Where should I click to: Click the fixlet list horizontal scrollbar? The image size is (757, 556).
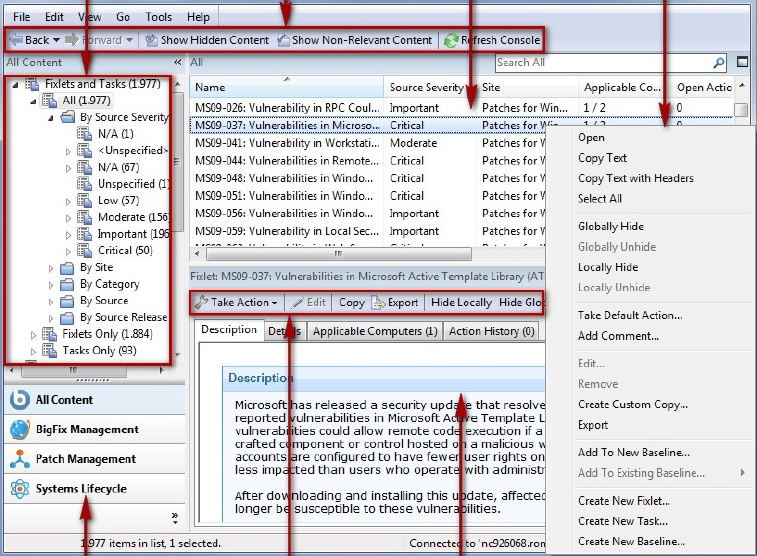[x=338, y=254]
